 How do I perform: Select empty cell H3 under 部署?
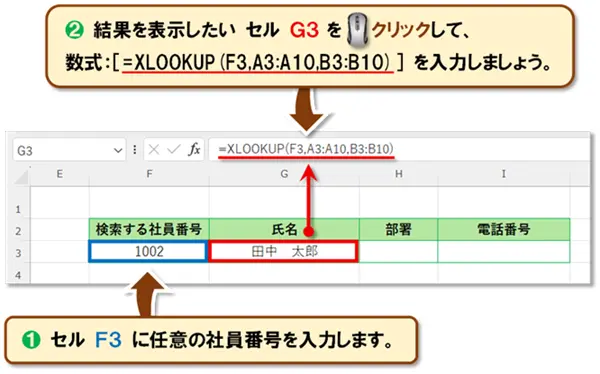click(x=399, y=252)
